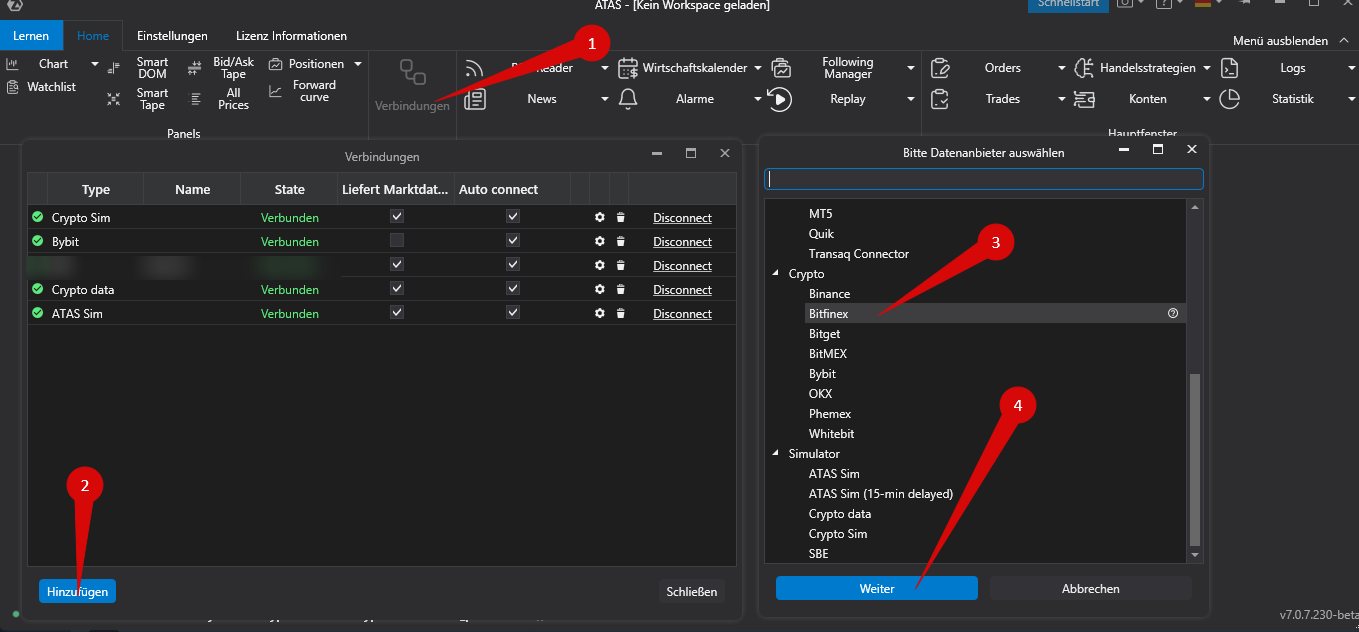Open the Chart panel icon
This screenshot has height=632, width=1359.
(x=12, y=64)
